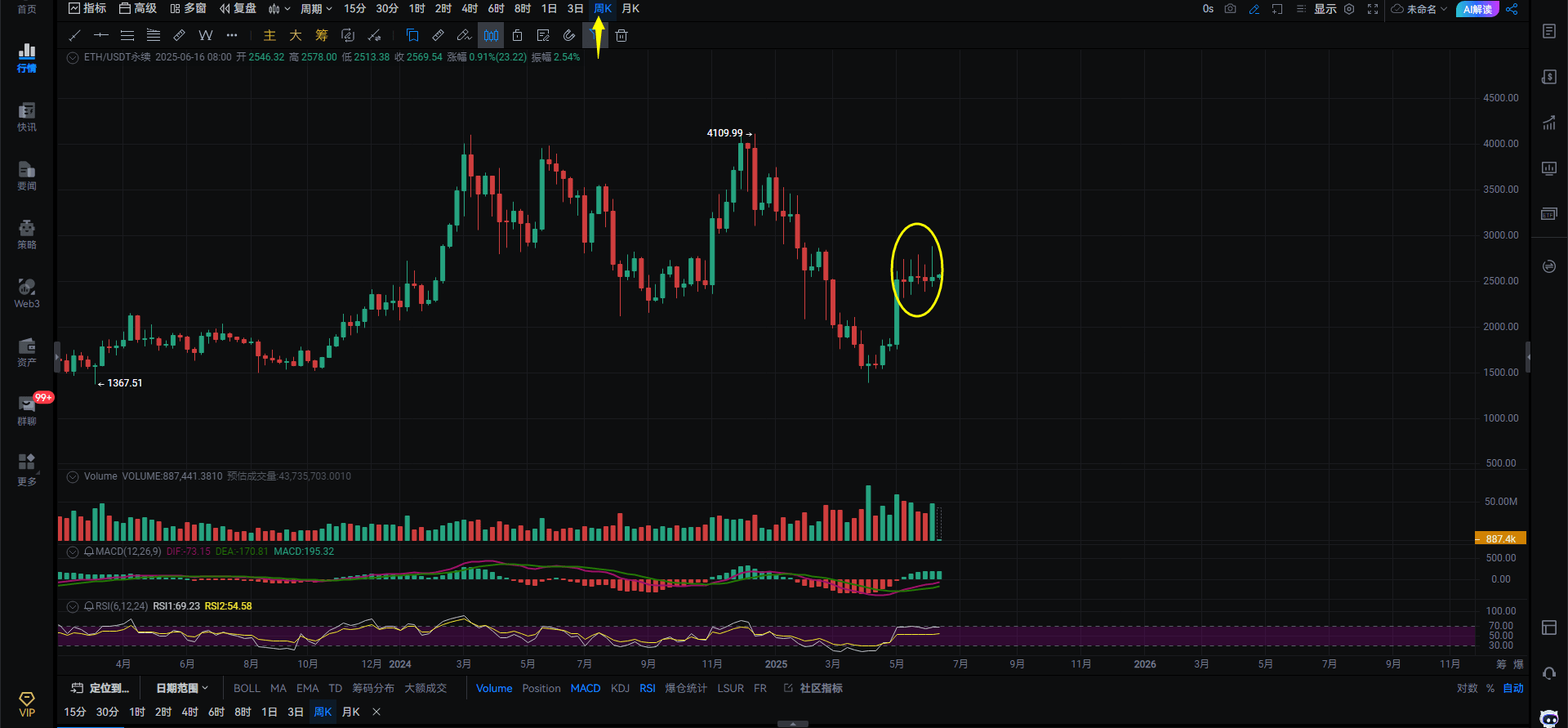The image size is (1568, 728).
Task: Click the 大 large-order shortcut
Action: tap(296, 35)
